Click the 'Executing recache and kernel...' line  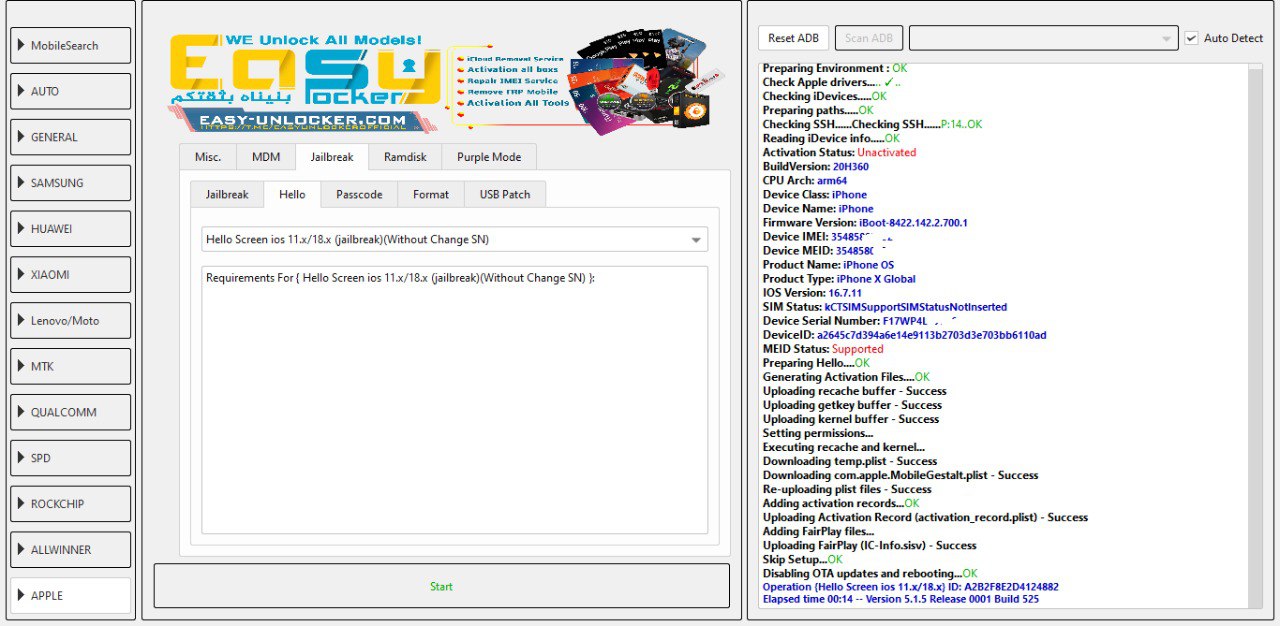[x=844, y=447]
